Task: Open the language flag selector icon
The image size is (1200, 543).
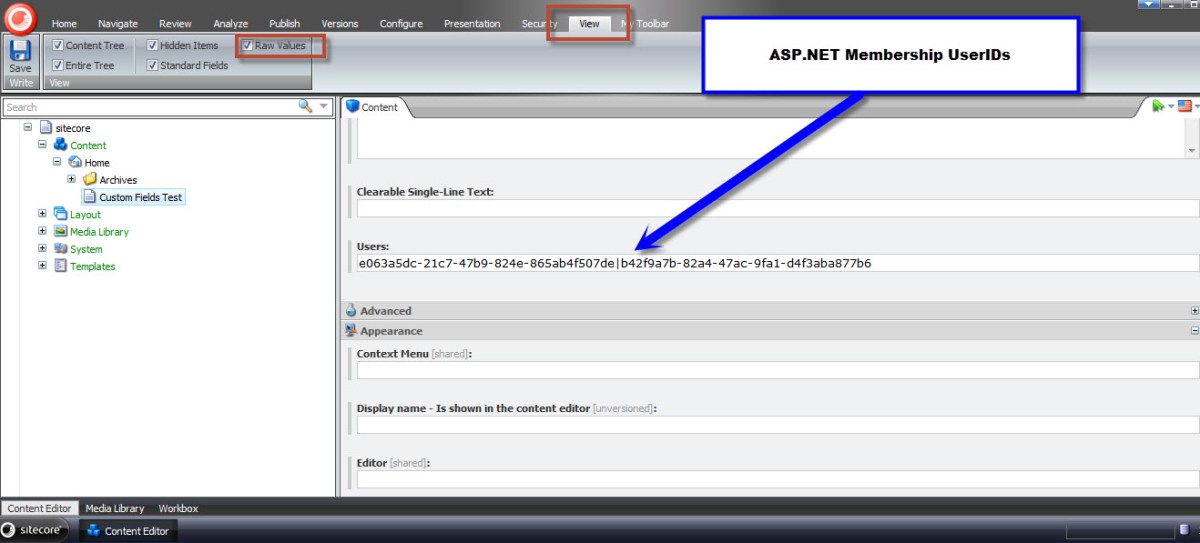Action: click(x=1185, y=106)
